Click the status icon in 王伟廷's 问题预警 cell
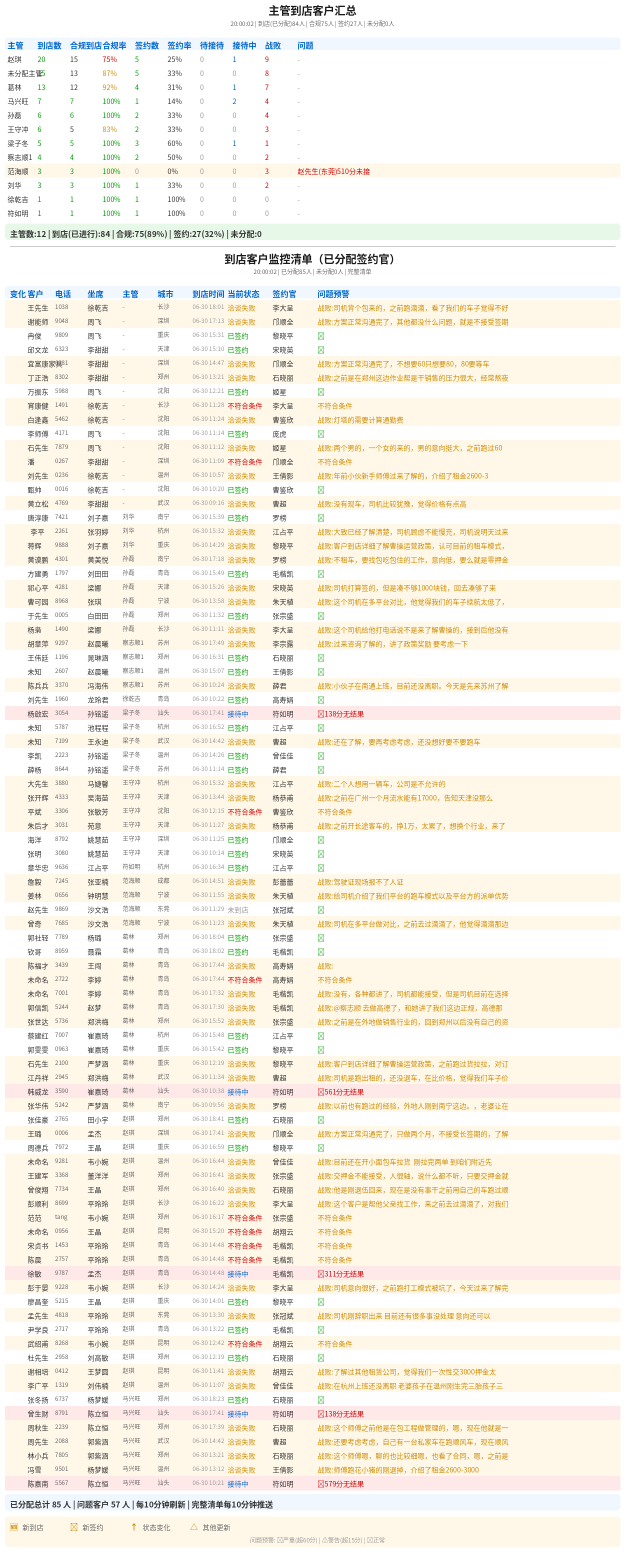 (x=320, y=658)
